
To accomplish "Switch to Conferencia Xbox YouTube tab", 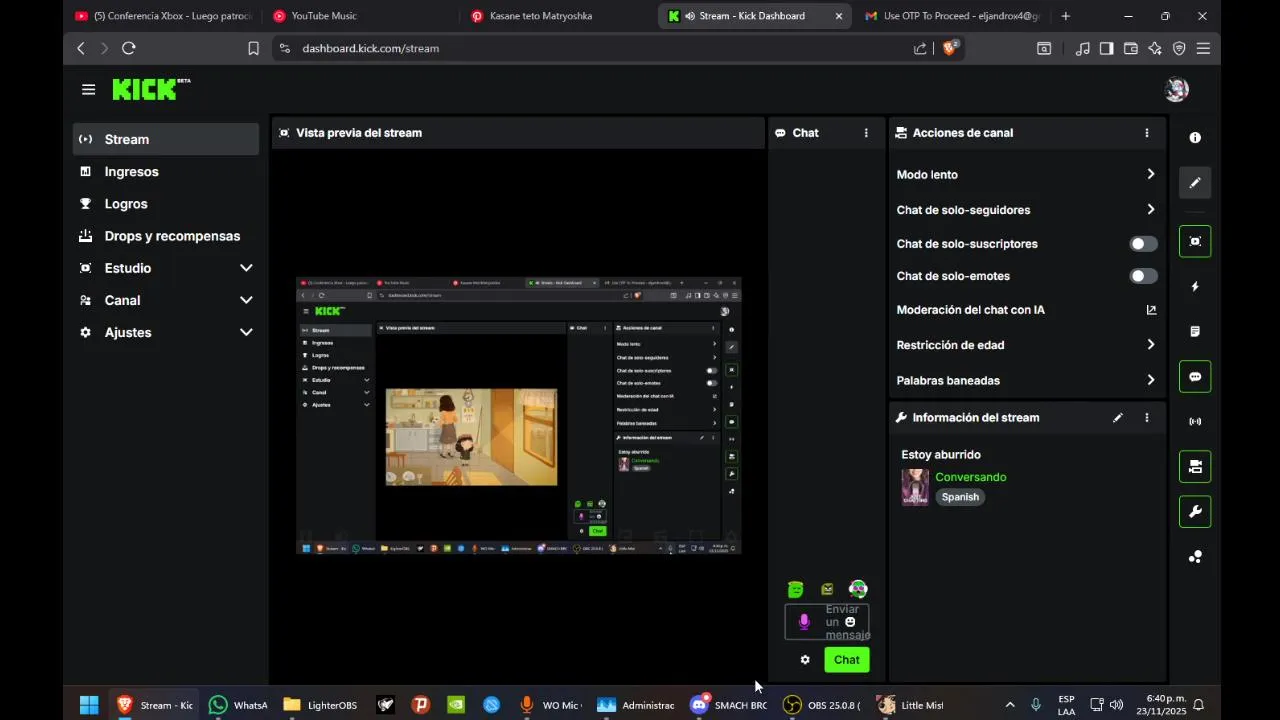I will click(163, 16).
